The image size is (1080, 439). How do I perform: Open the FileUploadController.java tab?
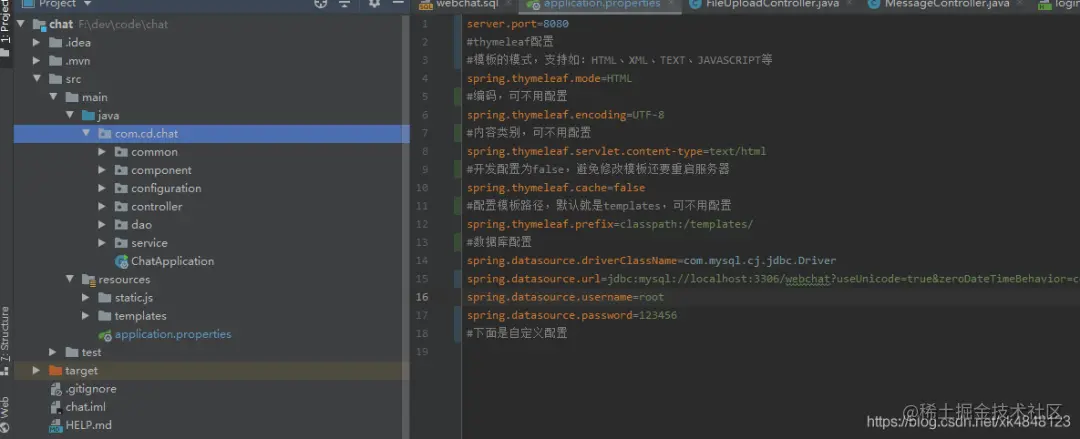coord(771,4)
